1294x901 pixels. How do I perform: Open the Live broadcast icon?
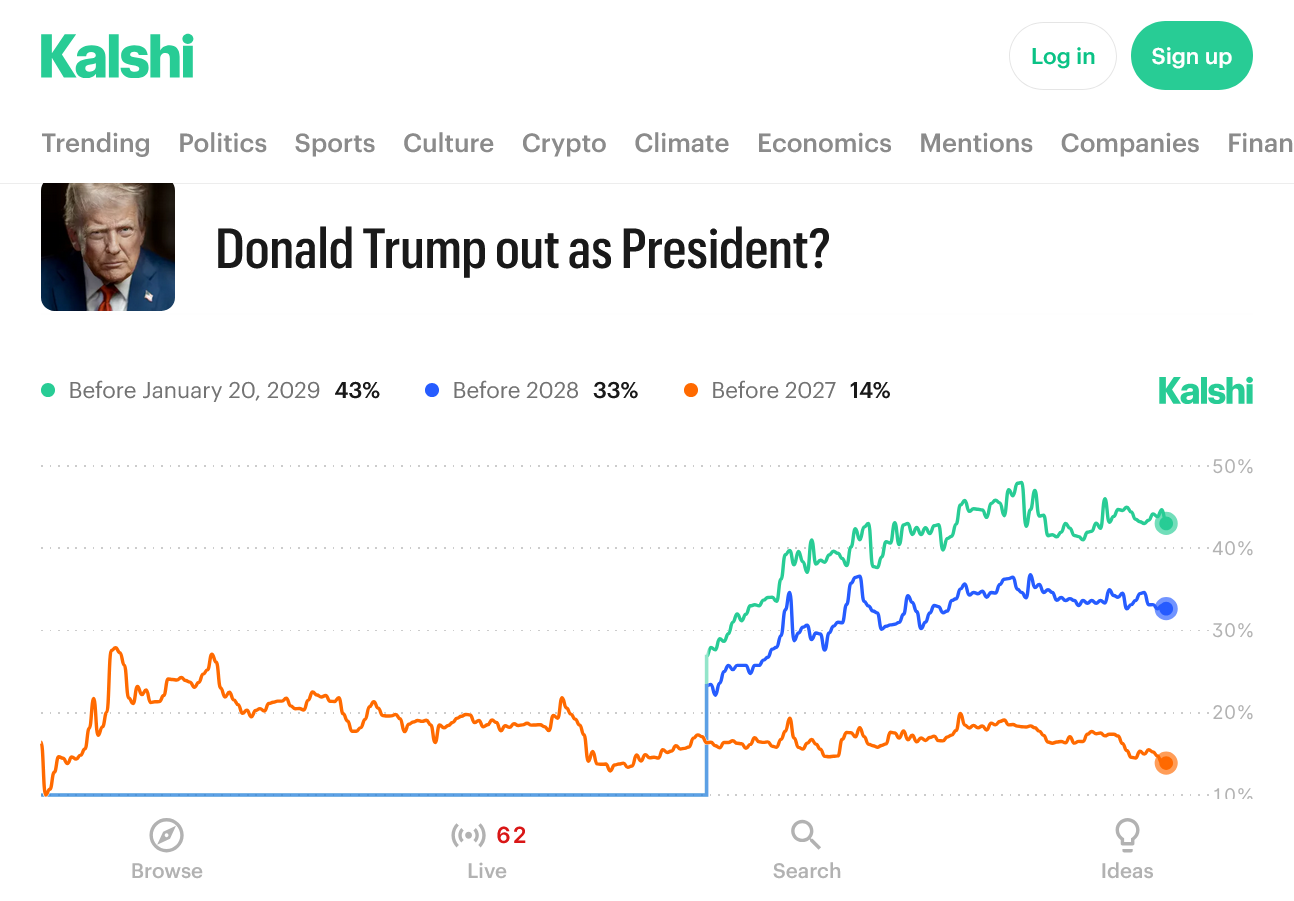point(468,835)
